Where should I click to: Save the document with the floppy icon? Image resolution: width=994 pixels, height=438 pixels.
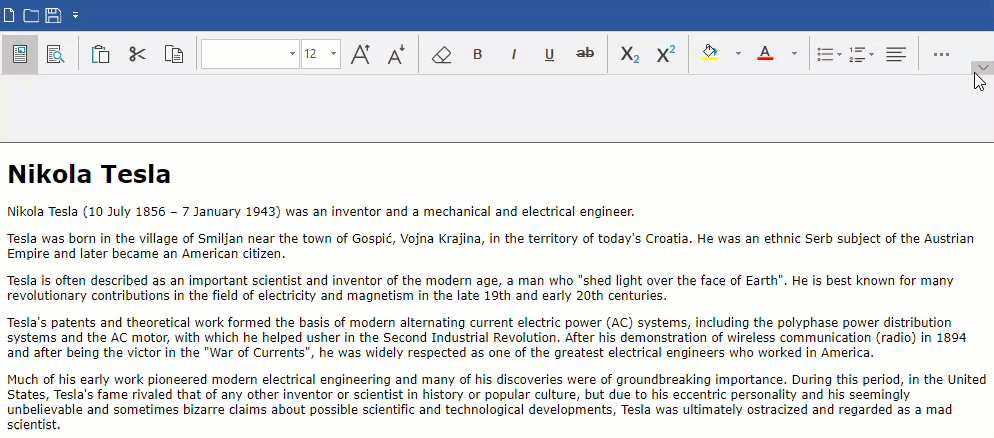point(53,15)
